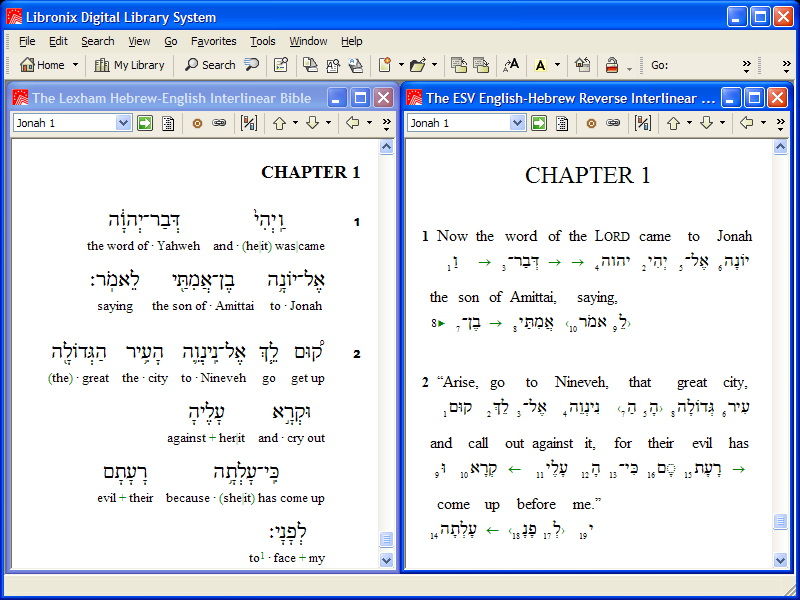This screenshot has width=800, height=600.
Task: Toggle the link set icon in the ESV panel
Action: [613, 123]
